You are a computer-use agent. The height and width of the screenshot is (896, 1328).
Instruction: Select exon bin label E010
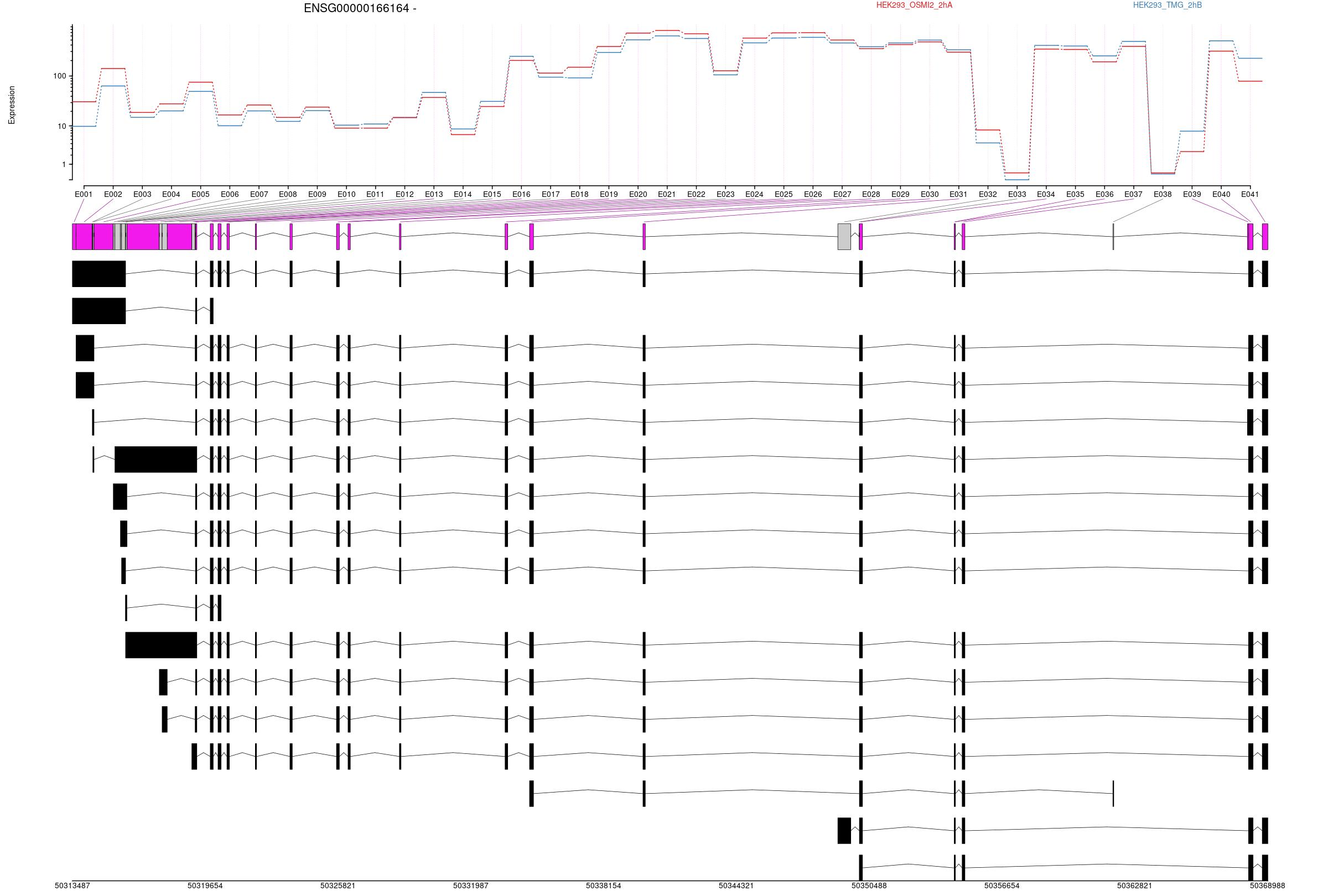346,194
